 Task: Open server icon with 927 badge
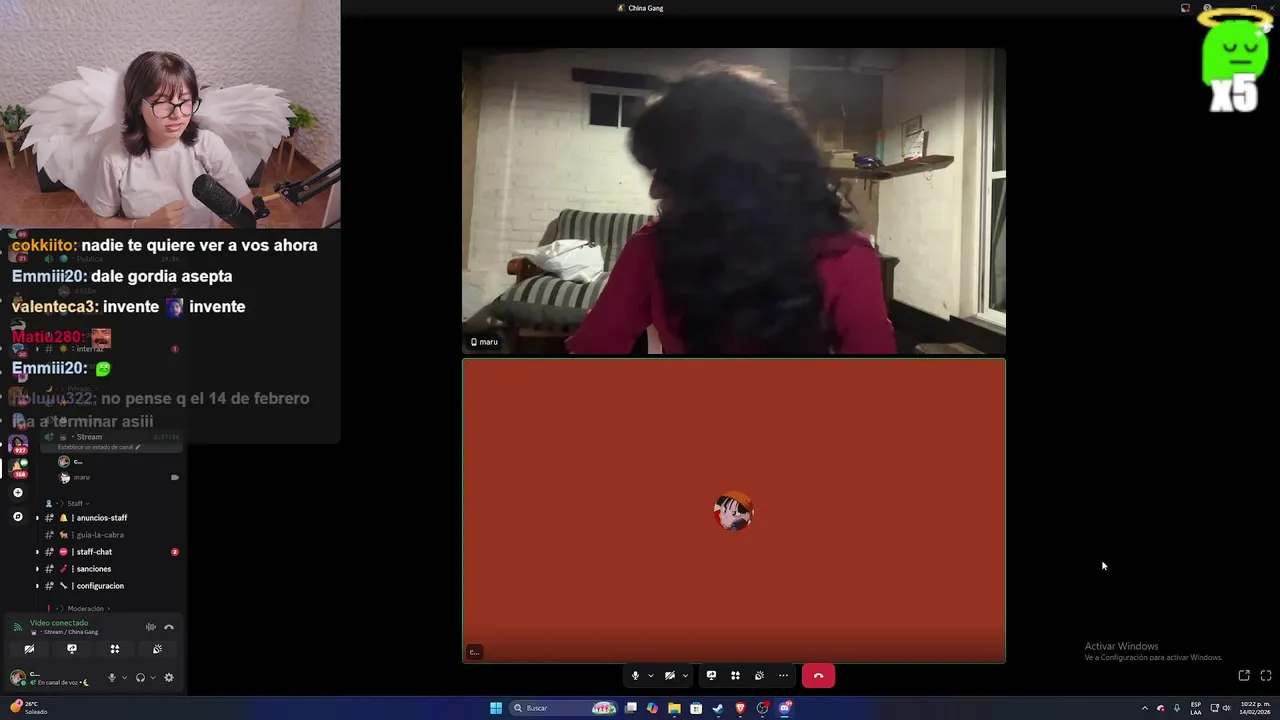(x=18, y=445)
